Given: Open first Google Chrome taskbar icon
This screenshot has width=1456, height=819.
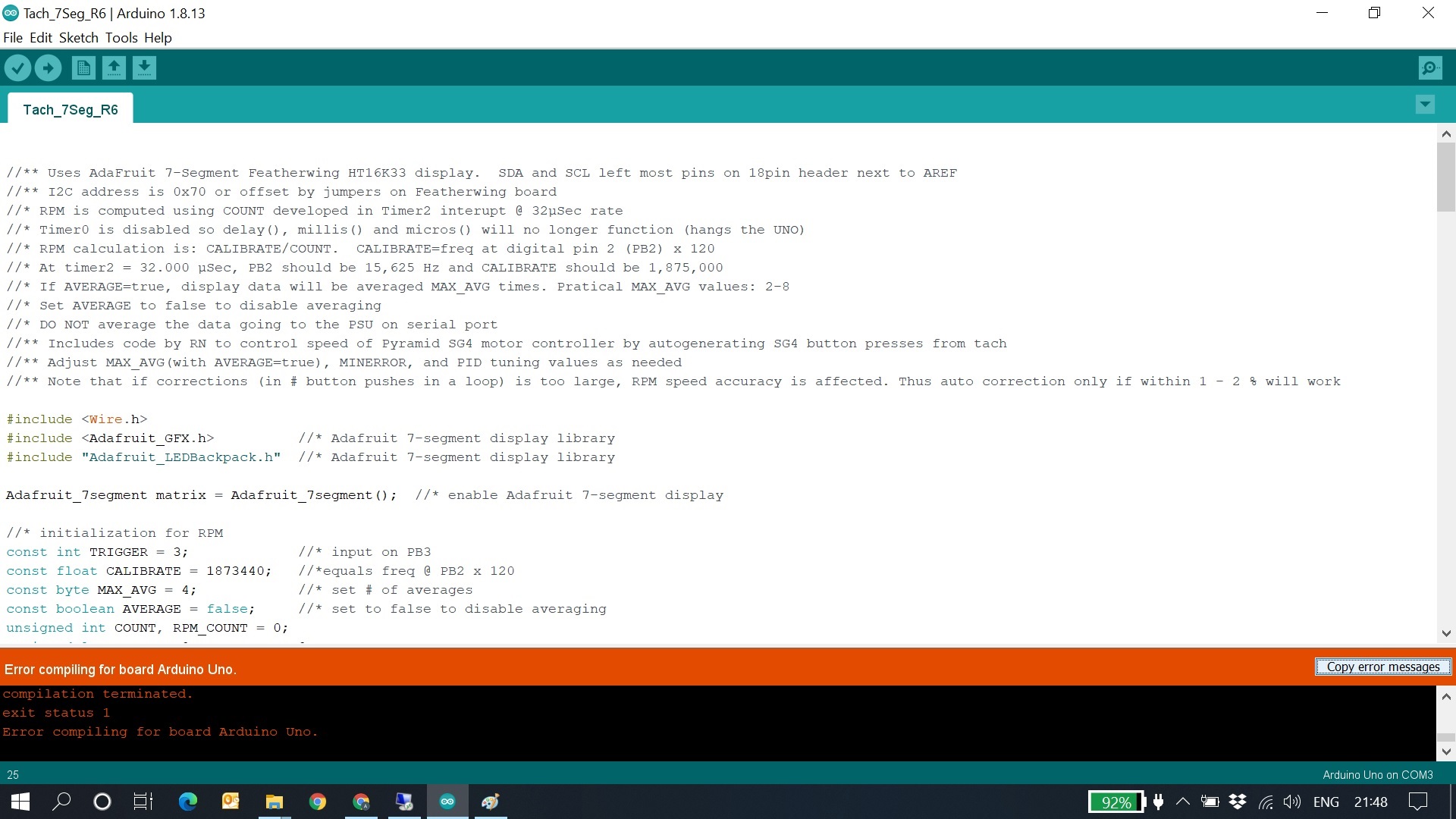Looking at the screenshot, I should 317,802.
